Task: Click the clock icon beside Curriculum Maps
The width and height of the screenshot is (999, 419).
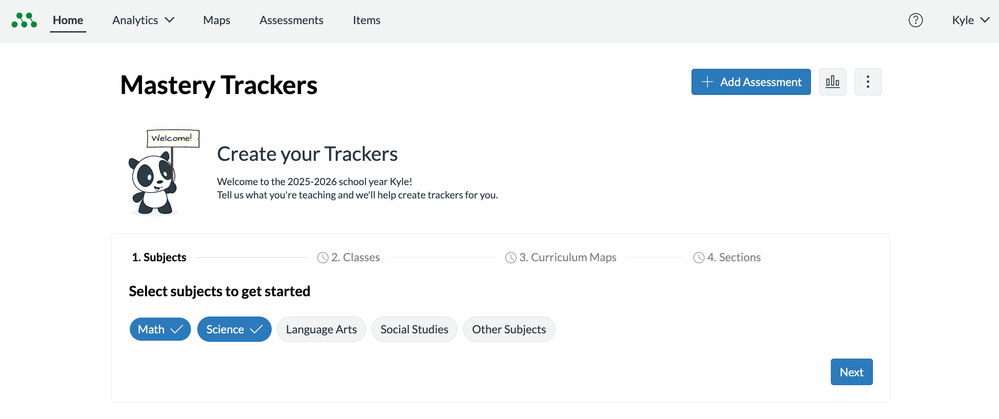Action: (x=511, y=258)
